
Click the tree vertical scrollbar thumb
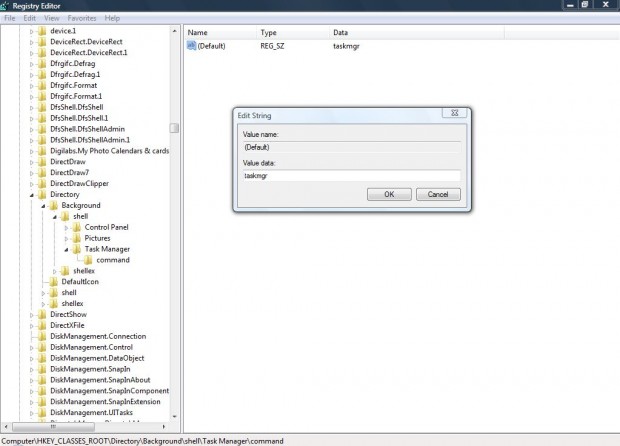click(174, 128)
